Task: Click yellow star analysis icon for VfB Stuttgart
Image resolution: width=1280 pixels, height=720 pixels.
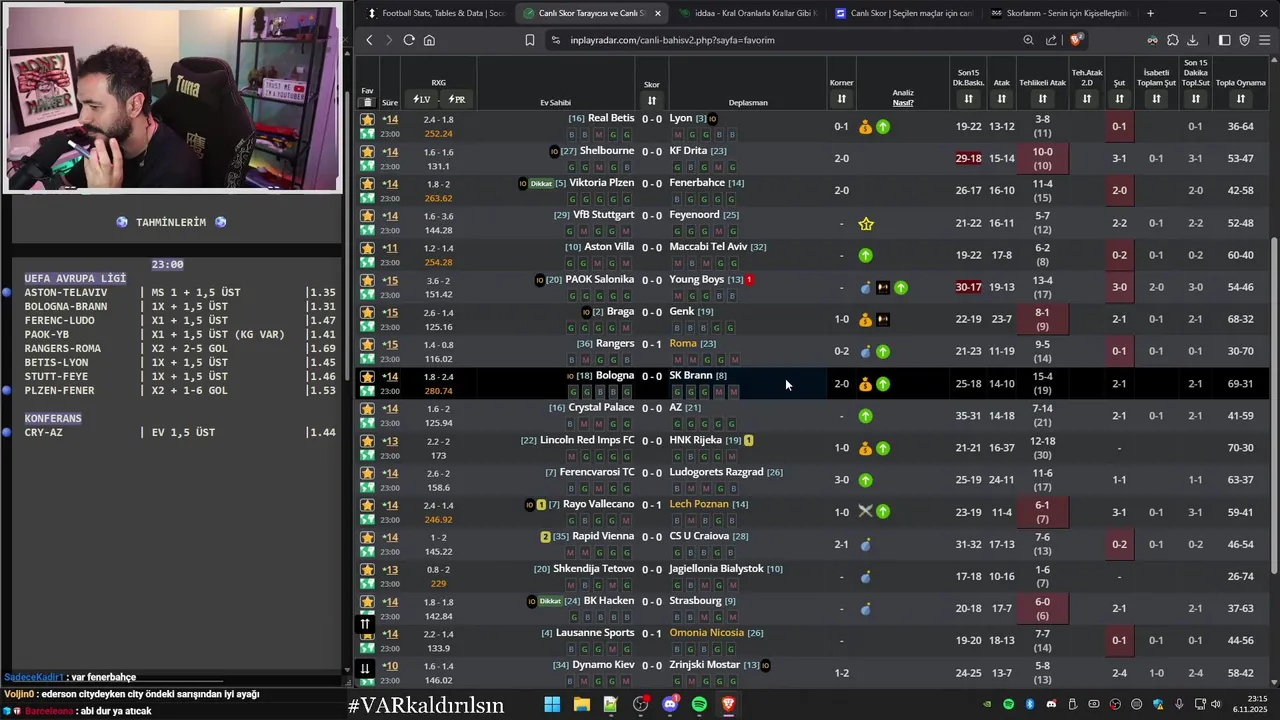Action: click(x=866, y=223)
